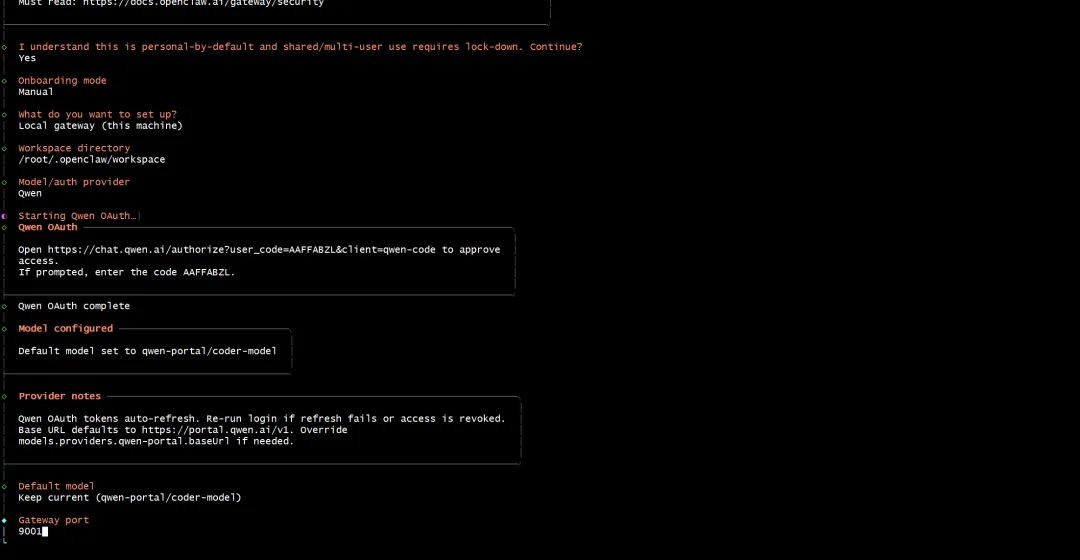Click the 'Qwen OAuth complete' line

click(x=74, y=306)
